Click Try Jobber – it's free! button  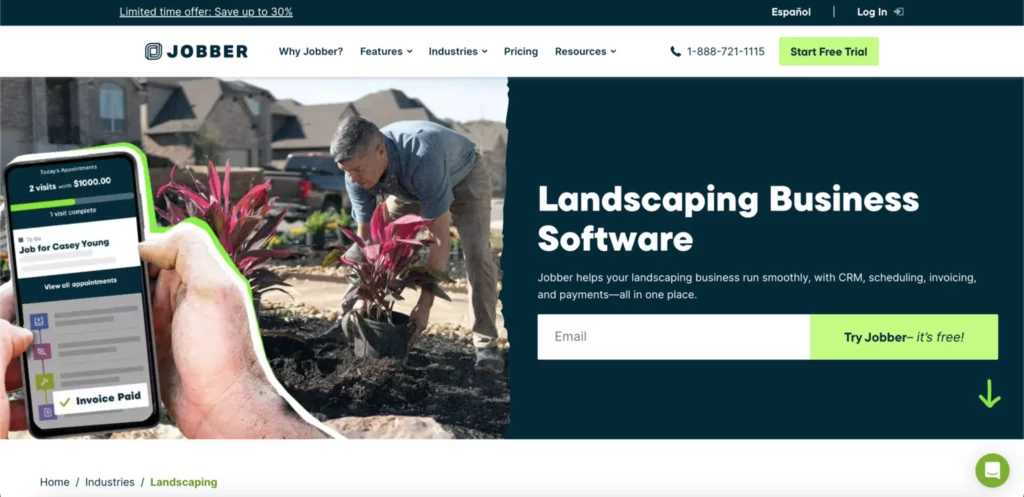tap(904, 337)
